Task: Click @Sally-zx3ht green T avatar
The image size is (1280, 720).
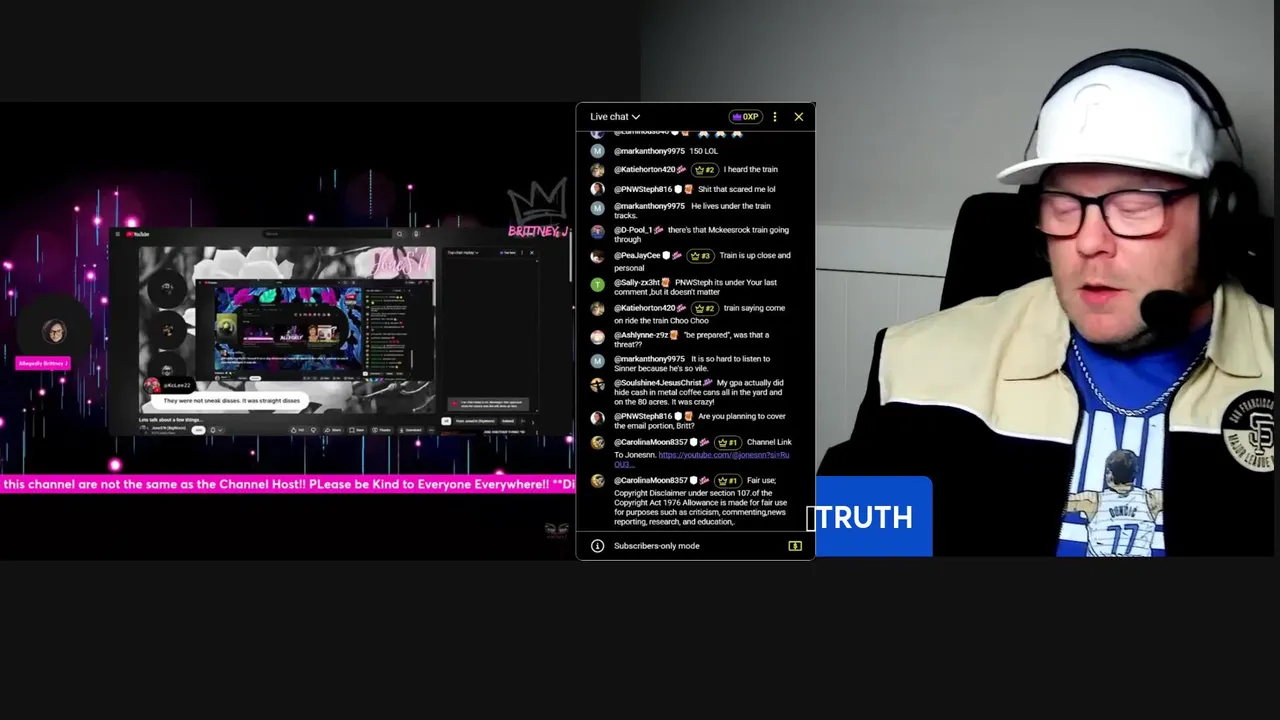Action: (x=597, y=284)
